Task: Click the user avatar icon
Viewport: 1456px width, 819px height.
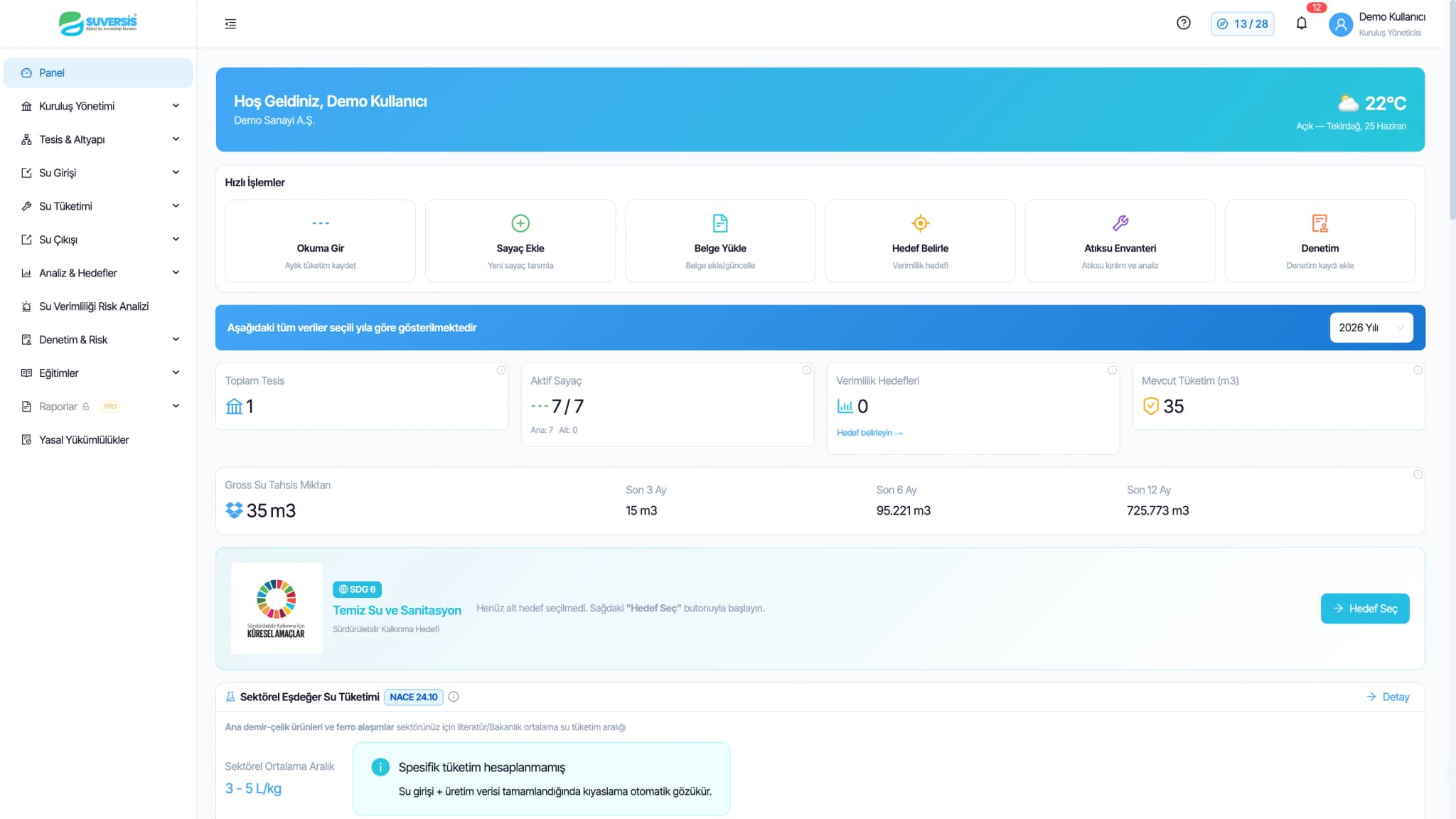Action: click(1340, 25)
